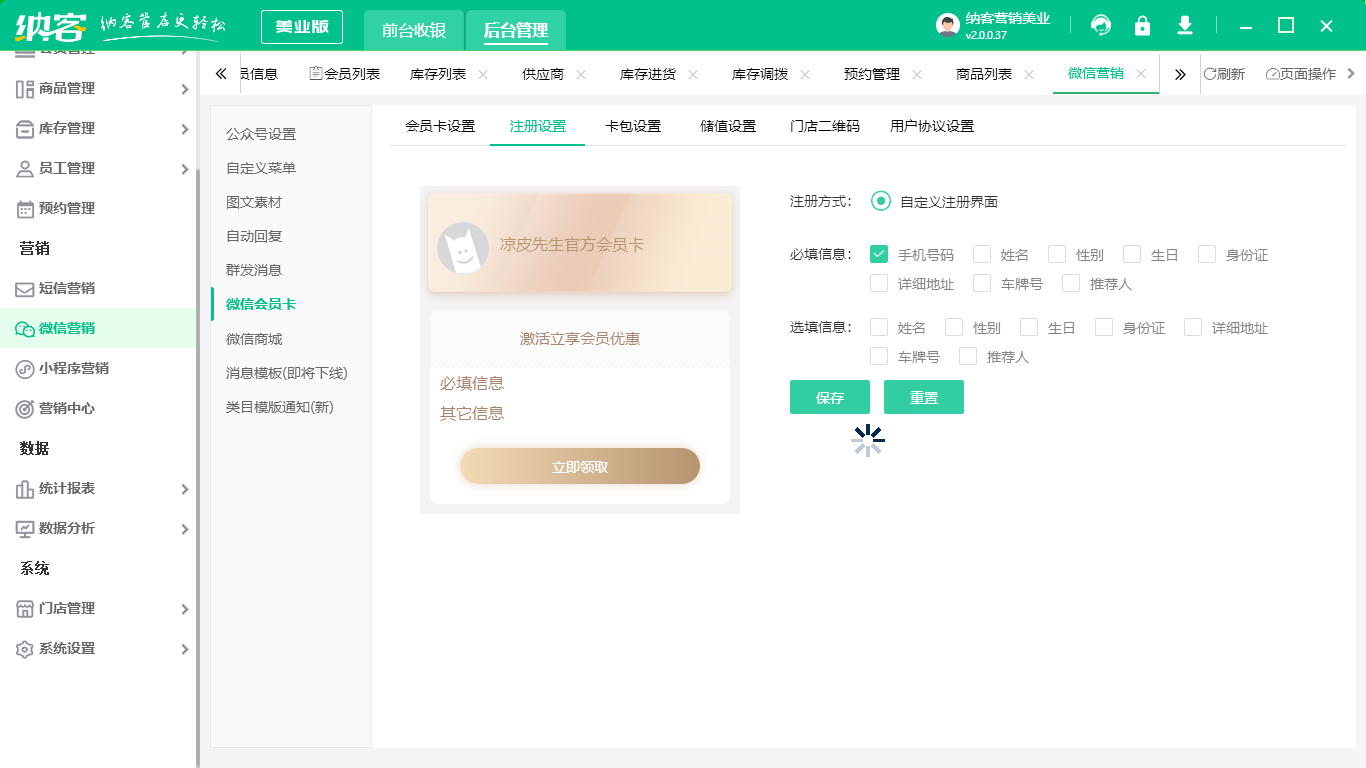The width and height of the screenshot is (1366, 768).
Task: Open 短信营销 from the sidebar
Action: tap(67, 288)
